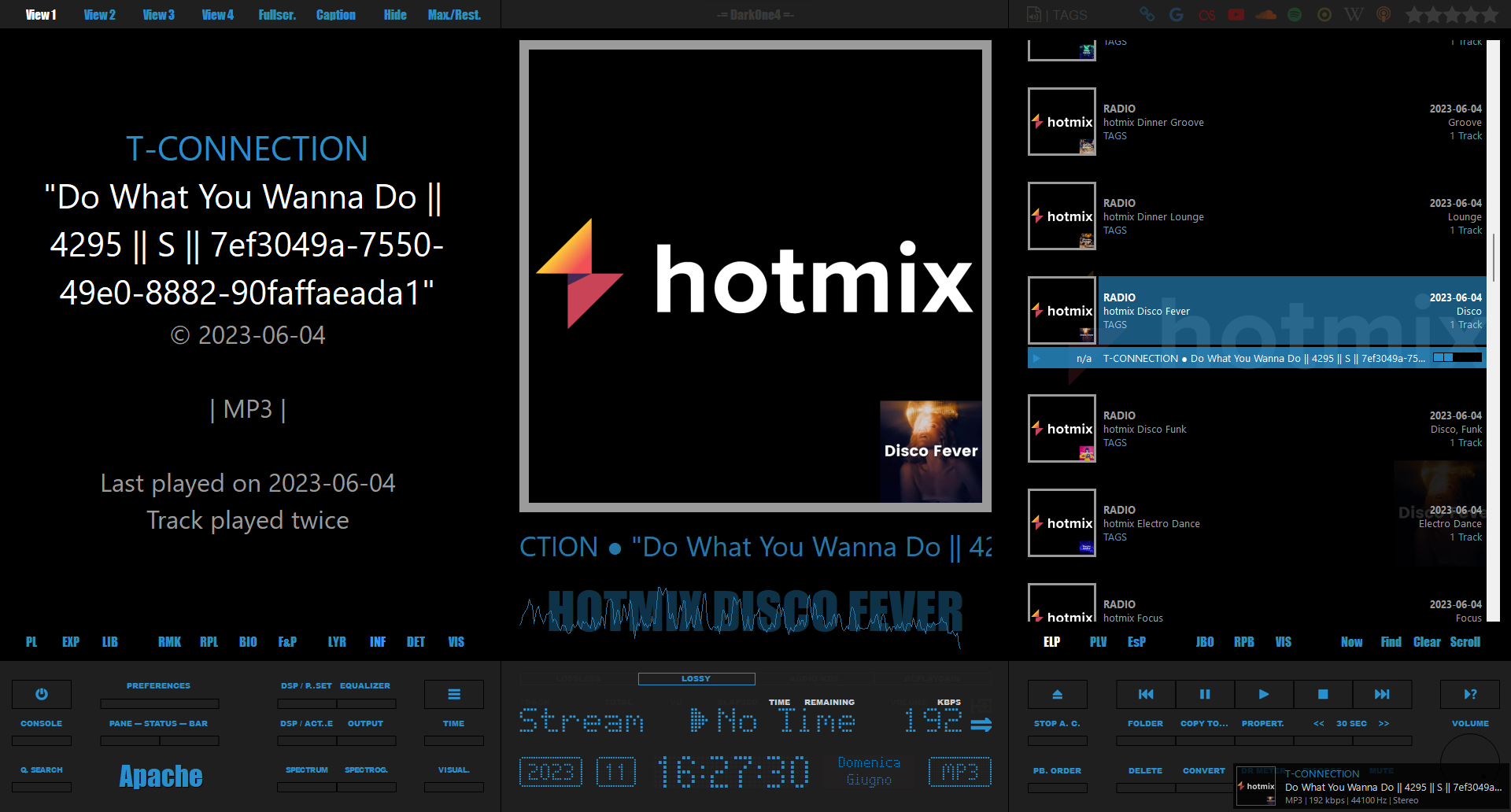This screenshot has height=812, width=1511.
Task: Rate the track five stars
Action: [1489, 14]
